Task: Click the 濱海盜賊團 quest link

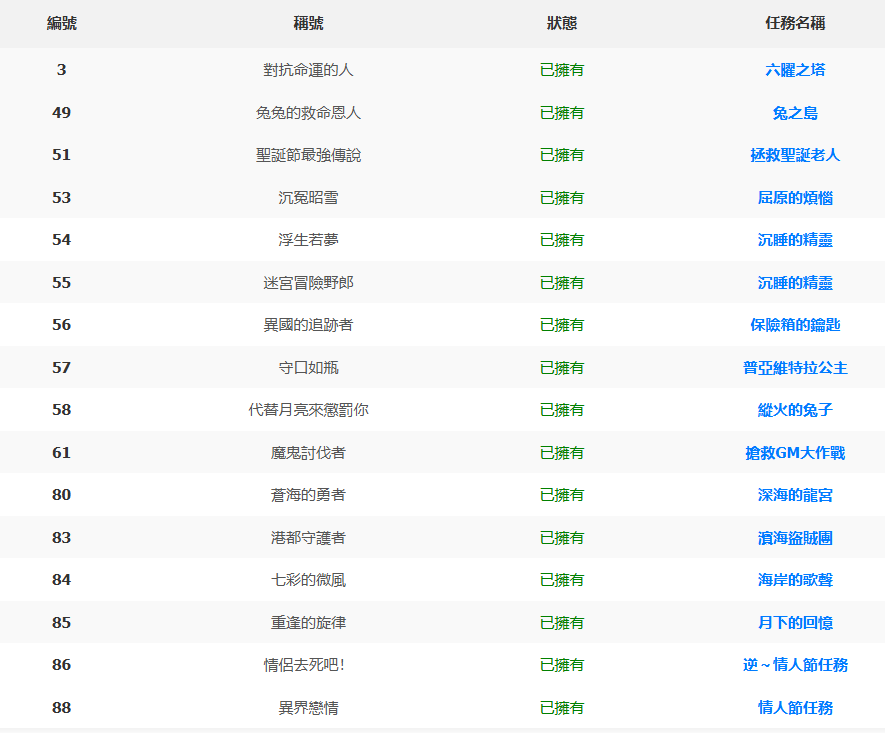Action: tap(795, 538)
